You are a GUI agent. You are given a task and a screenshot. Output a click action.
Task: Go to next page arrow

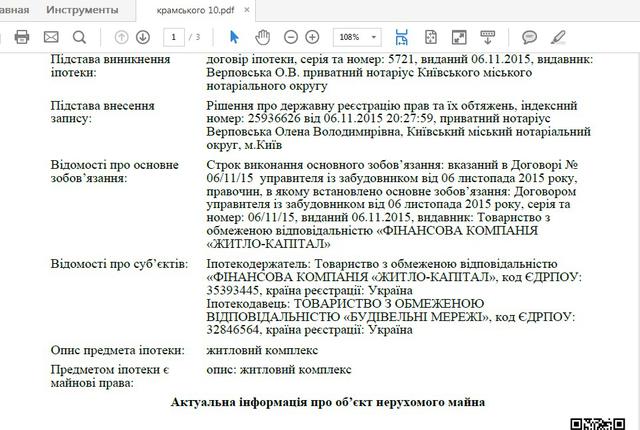pyautogui.click(x=143, y=38)
